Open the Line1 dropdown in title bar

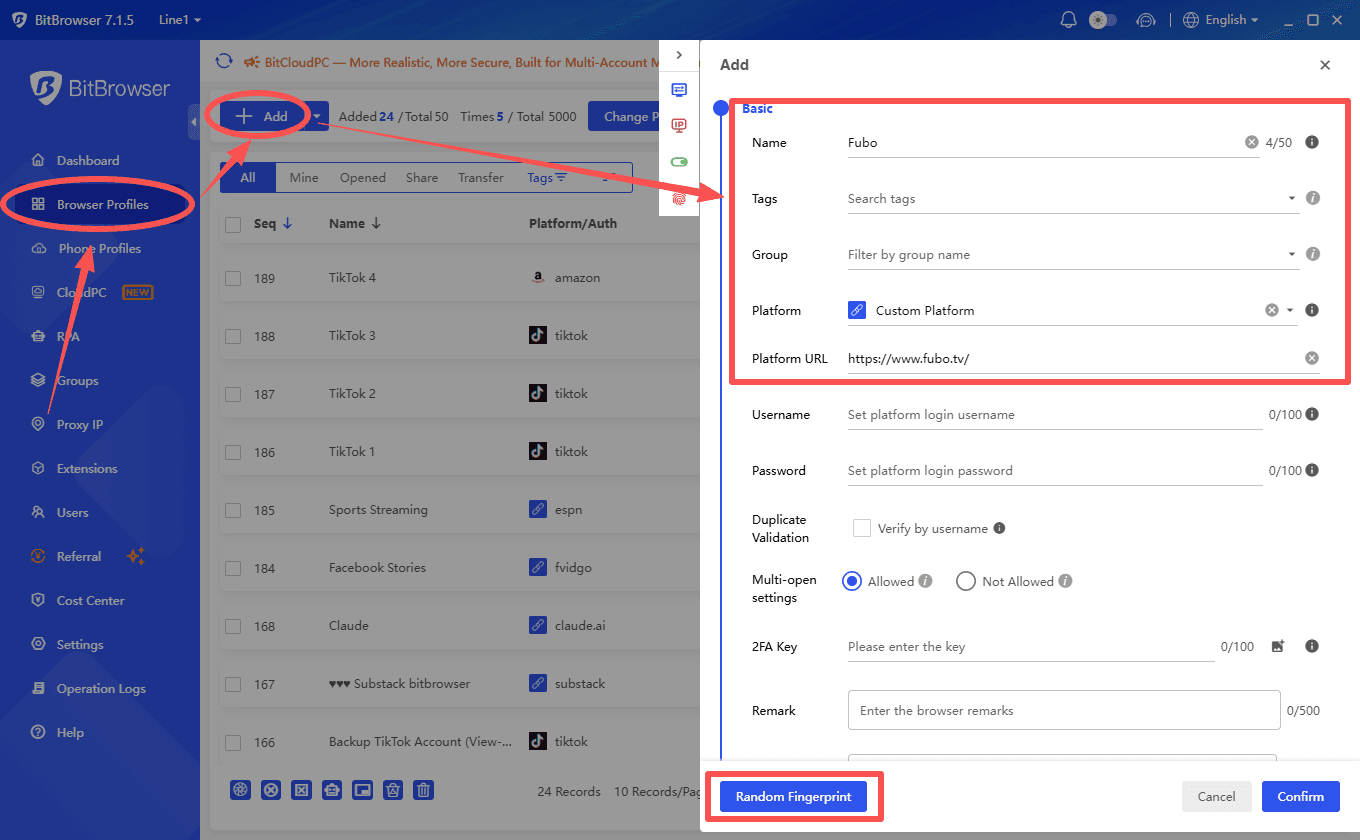(180, 20)
